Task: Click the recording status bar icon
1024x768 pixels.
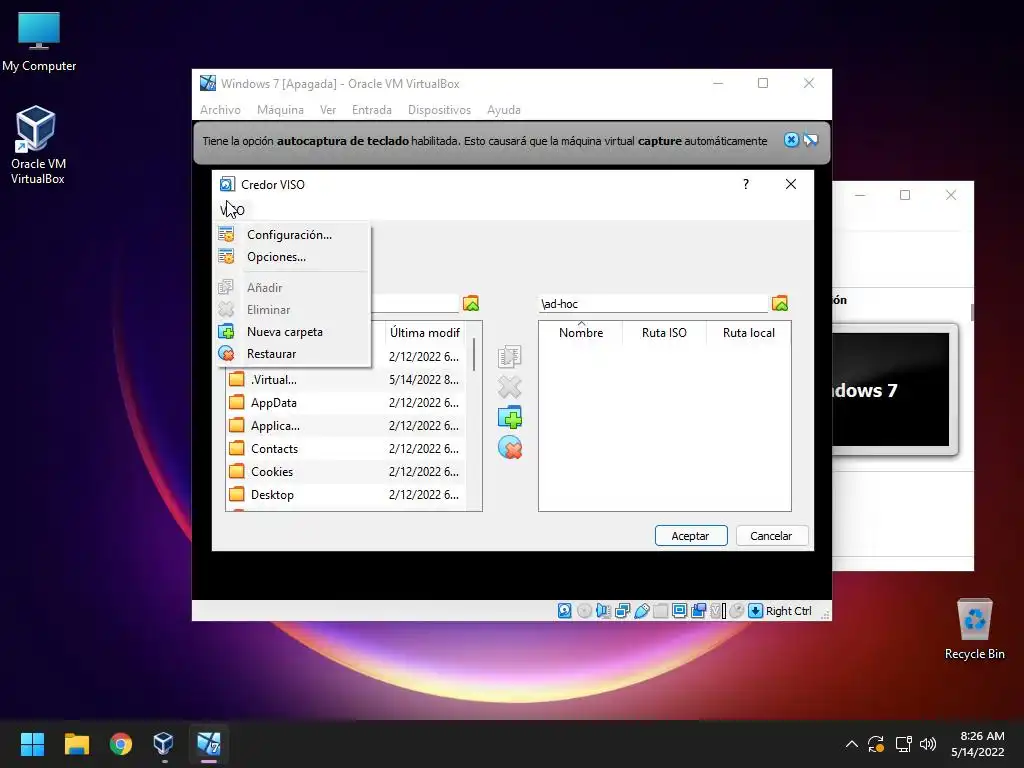Action: point(698,611)
